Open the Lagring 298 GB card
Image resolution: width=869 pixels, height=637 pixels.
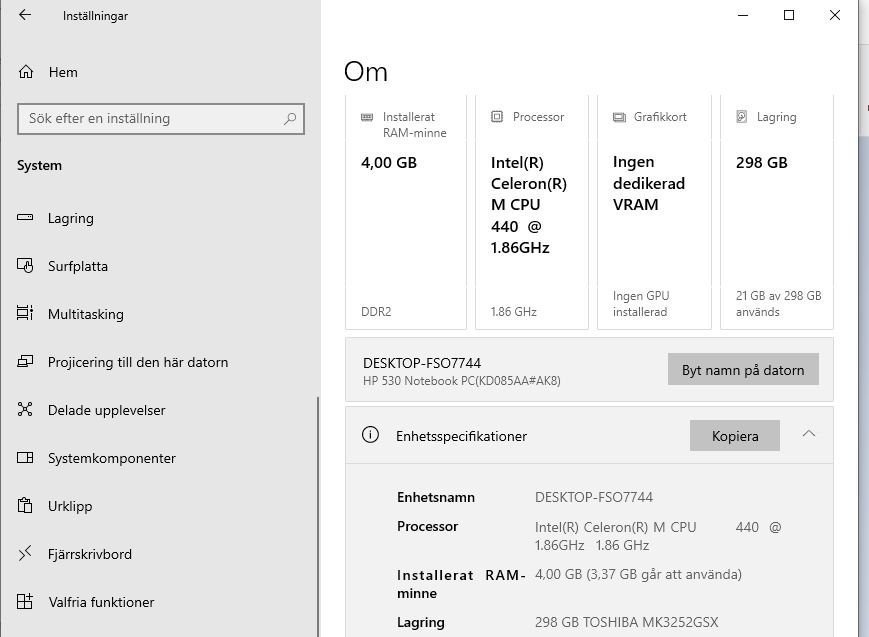point(777,213)
